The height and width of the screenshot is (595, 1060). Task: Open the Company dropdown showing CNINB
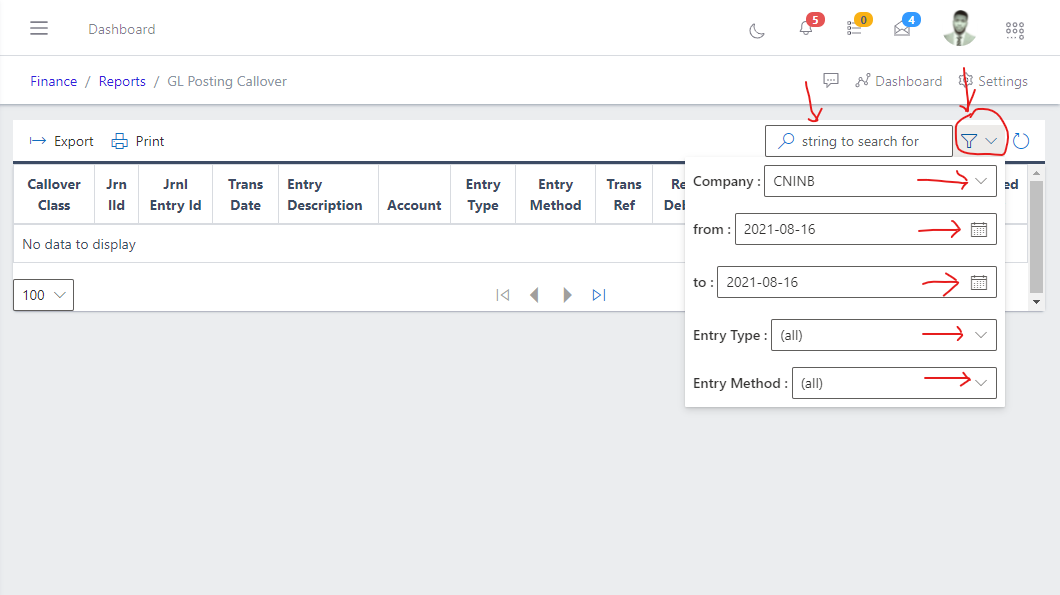(982, 181)
